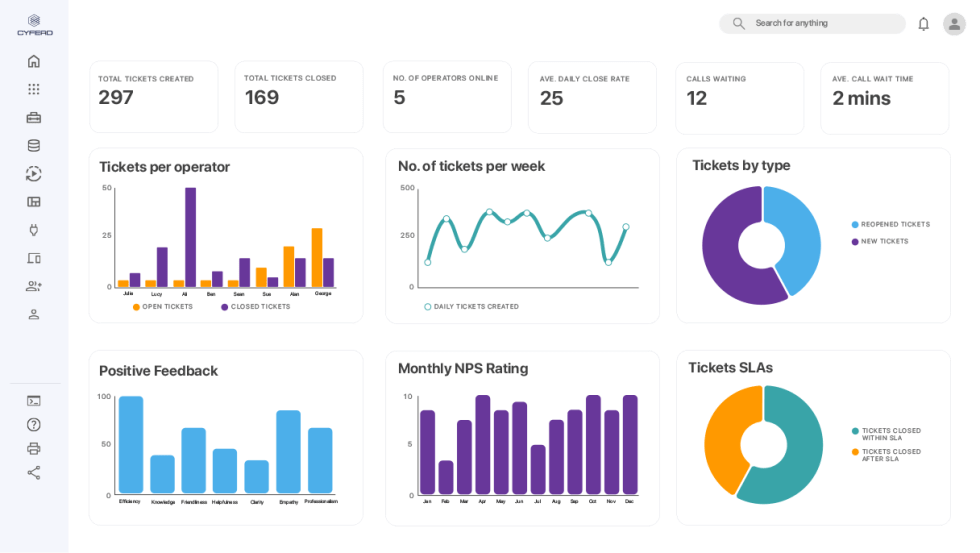Open the Ave. Daily Close Rate card
This screenshot has width=980, height=553.
(x=592, y=97)
